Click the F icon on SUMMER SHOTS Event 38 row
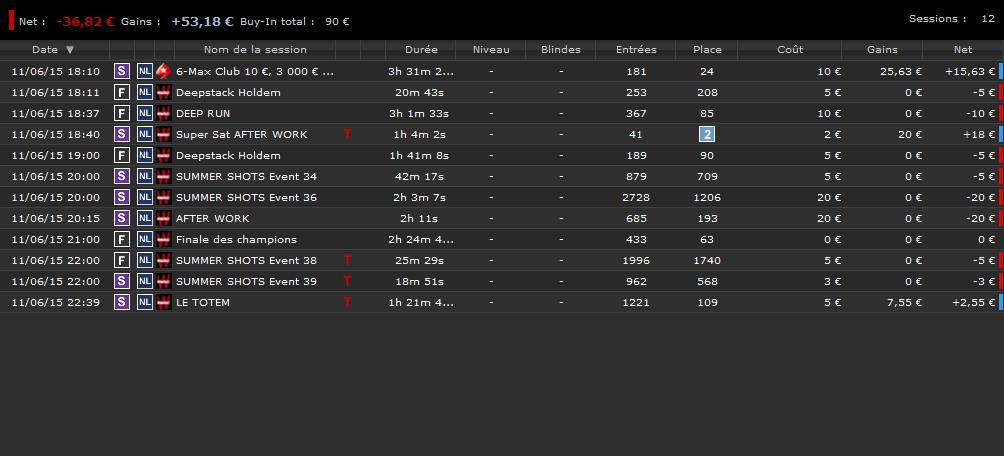 pyautogui.click(x=122, y=260)
